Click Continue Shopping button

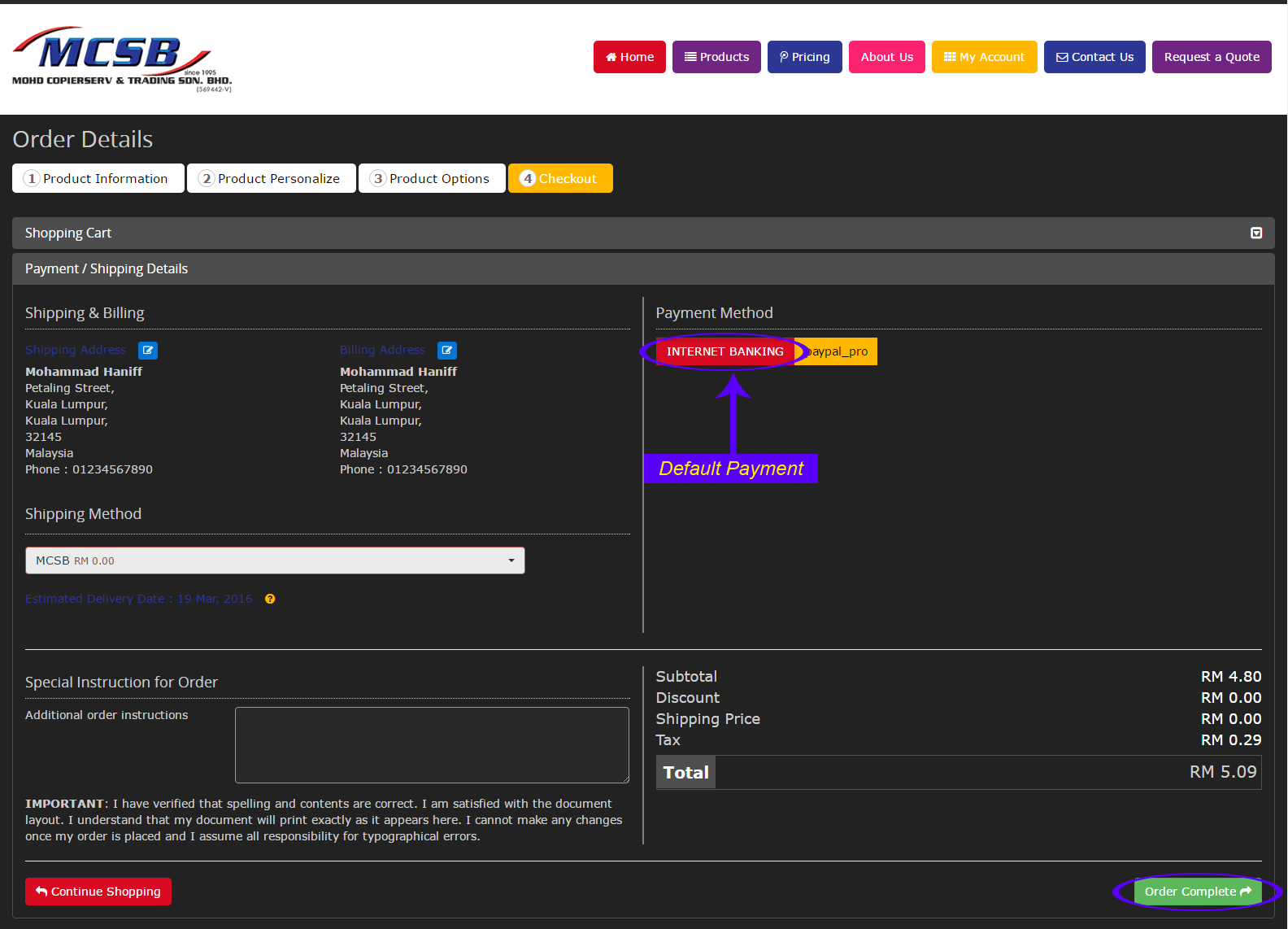[98, 892]
